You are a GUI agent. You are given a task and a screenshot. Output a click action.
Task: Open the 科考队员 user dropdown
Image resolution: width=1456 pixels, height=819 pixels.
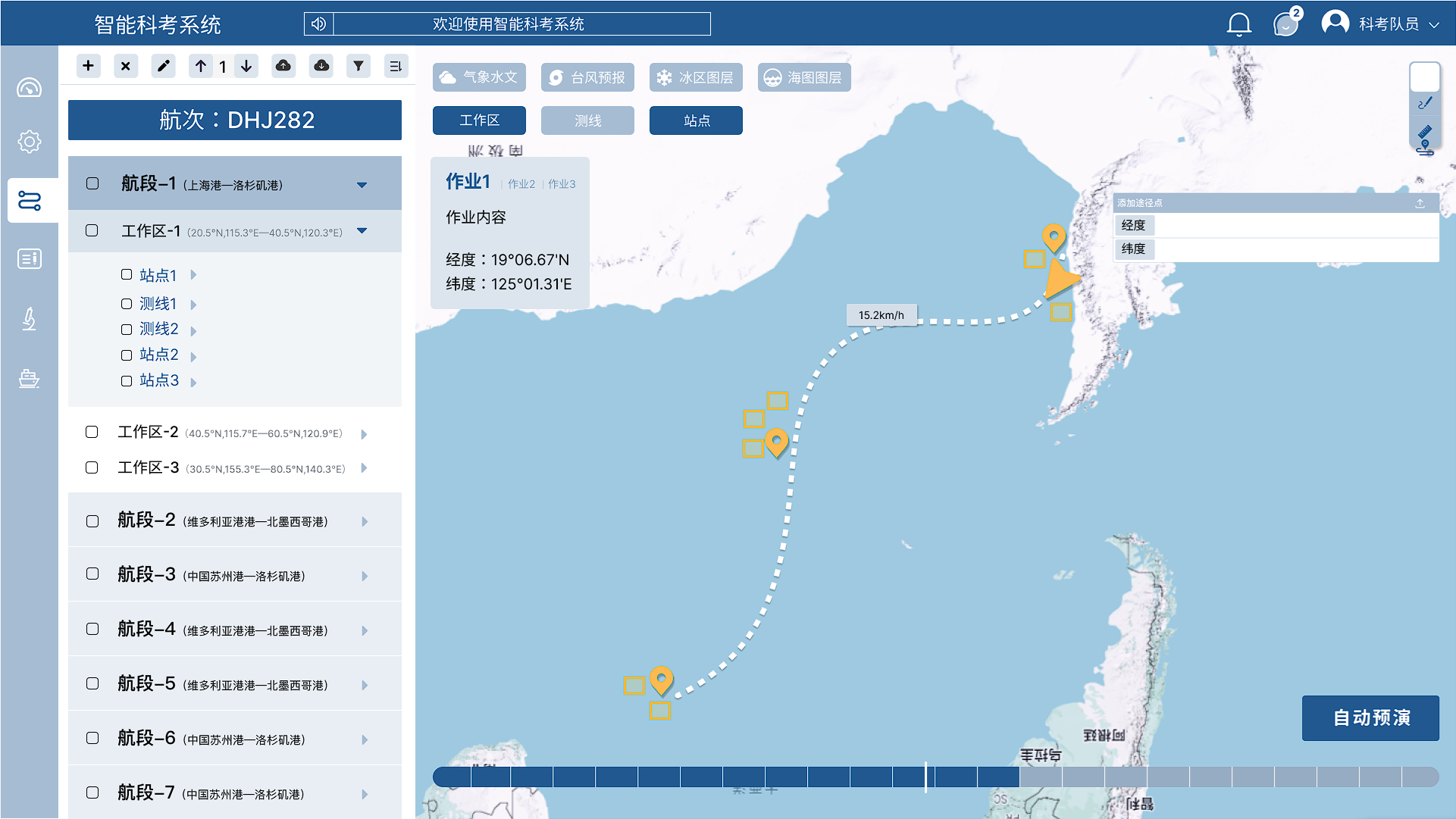(x=1387, y=24)
